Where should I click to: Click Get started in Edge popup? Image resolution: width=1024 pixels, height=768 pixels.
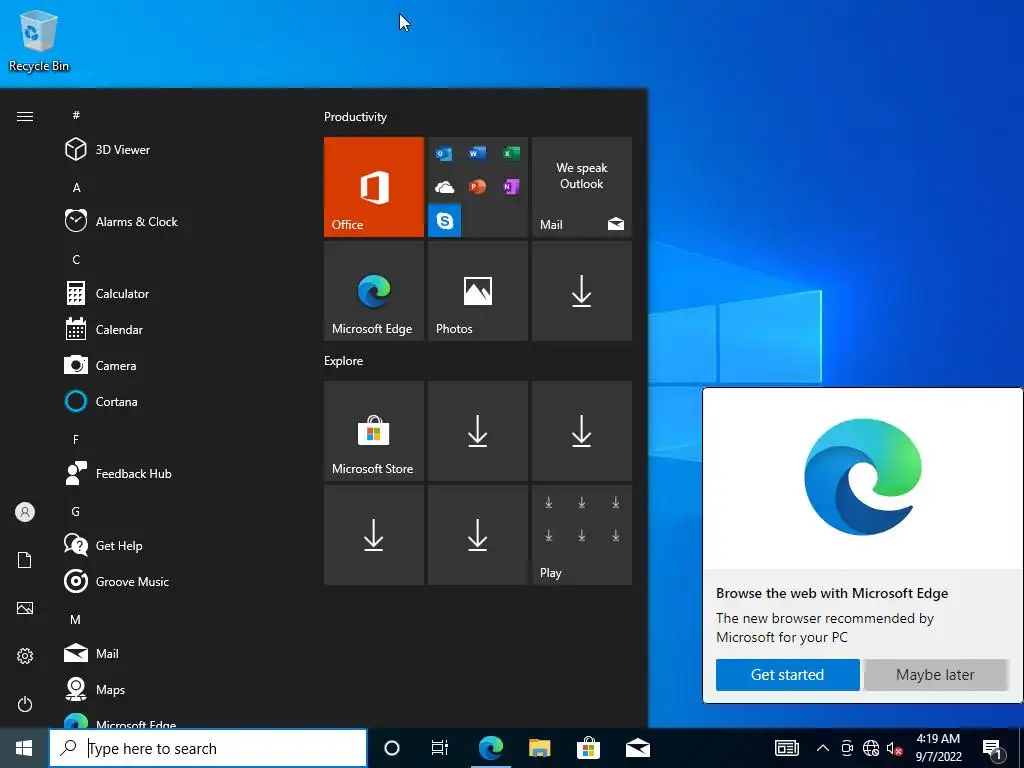[787, 675]
